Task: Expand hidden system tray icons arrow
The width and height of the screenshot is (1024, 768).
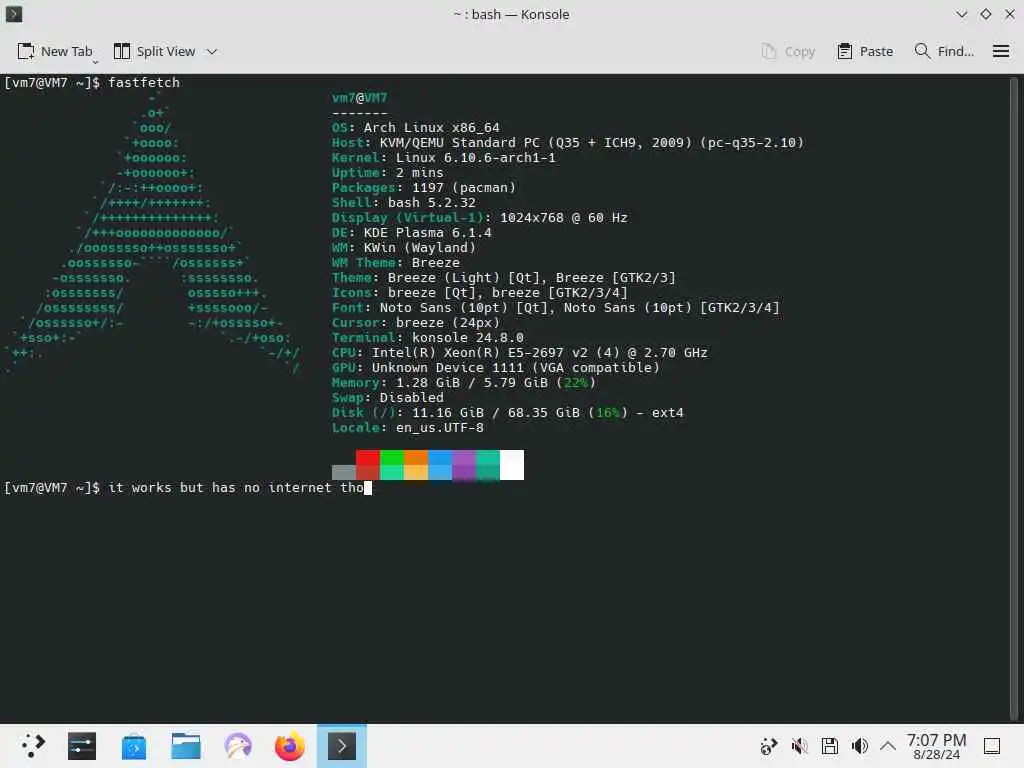Action: click(888, 746)
